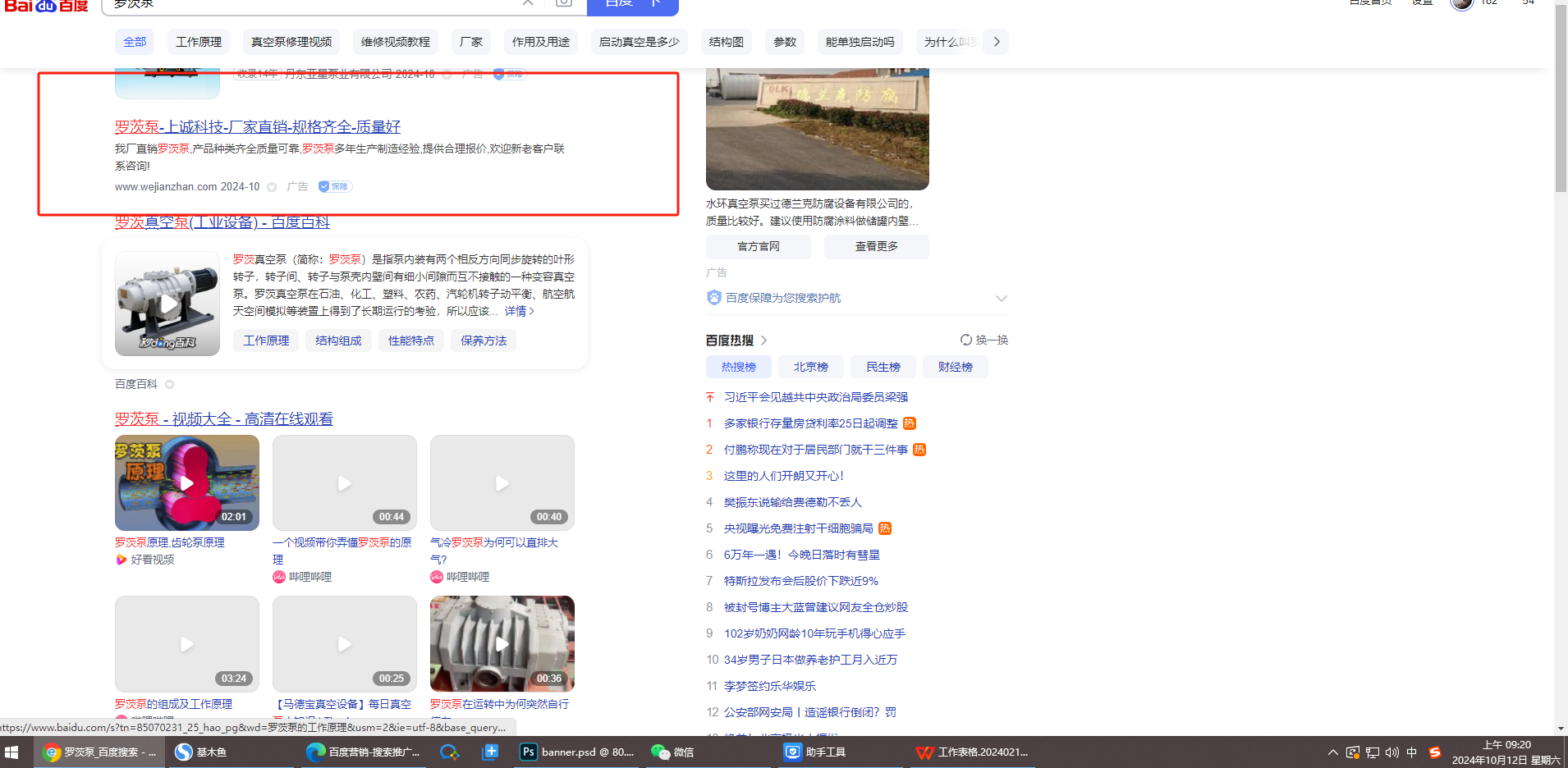The image size is (1568, 768).
Task: Select the 结构图 filter tag
Action: pyautogui.click(x=727, y=42)
